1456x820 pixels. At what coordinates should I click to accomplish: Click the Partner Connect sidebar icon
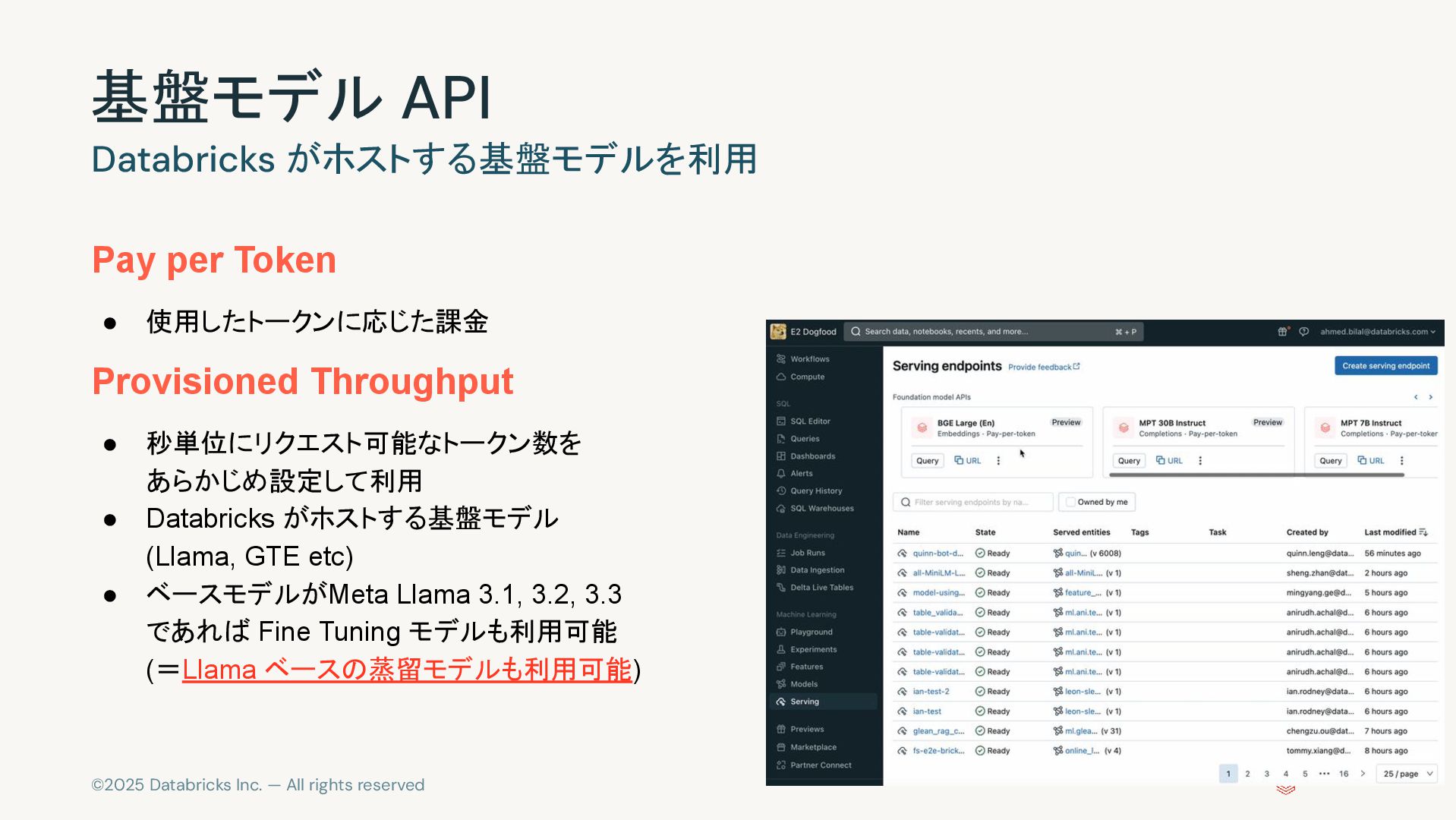(781, 765)
